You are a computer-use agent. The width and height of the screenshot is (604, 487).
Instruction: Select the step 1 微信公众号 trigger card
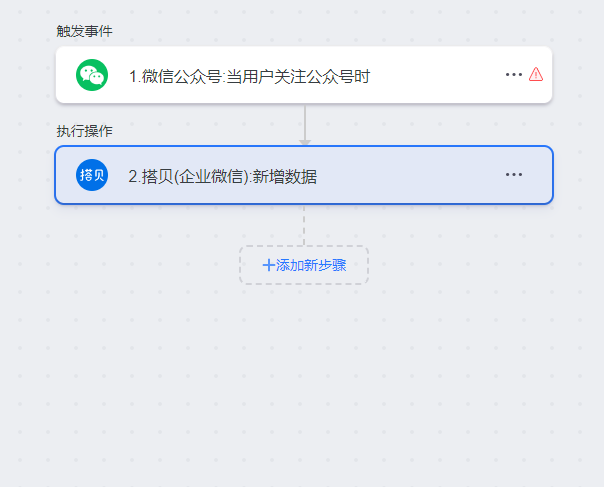click(x=304, y=75)
